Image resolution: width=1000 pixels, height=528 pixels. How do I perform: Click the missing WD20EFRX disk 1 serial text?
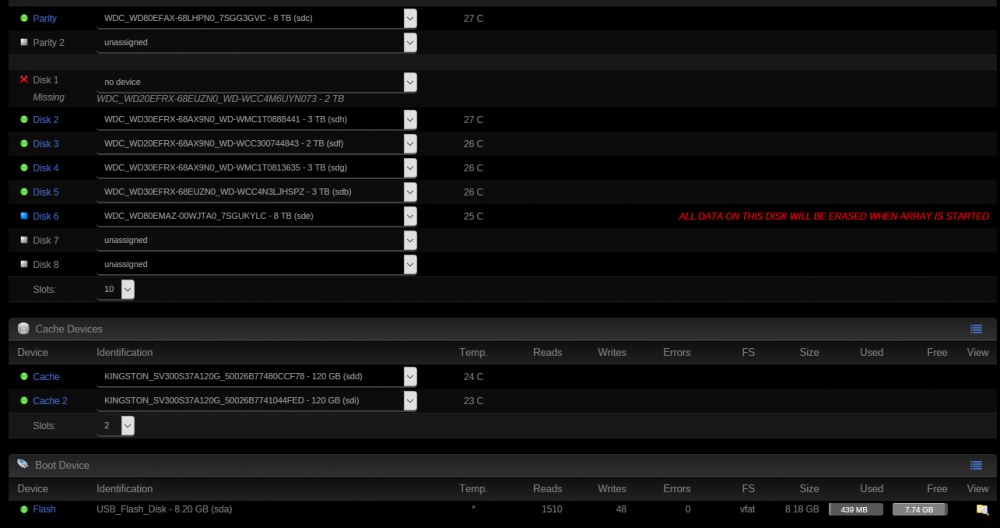221,99
